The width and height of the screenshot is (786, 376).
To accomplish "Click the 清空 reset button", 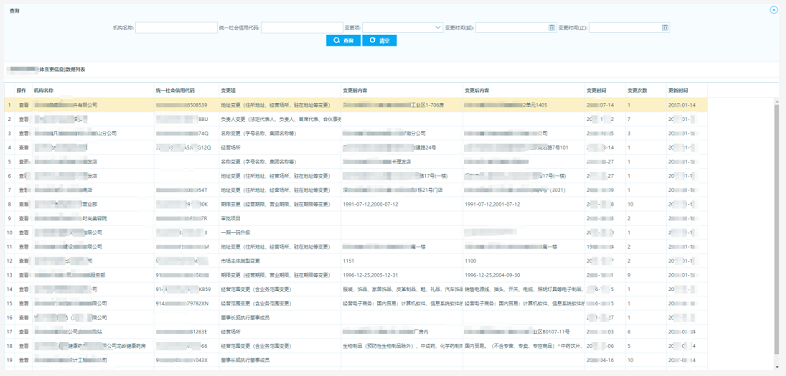I will pyautogui.click(x=379, y=41).
